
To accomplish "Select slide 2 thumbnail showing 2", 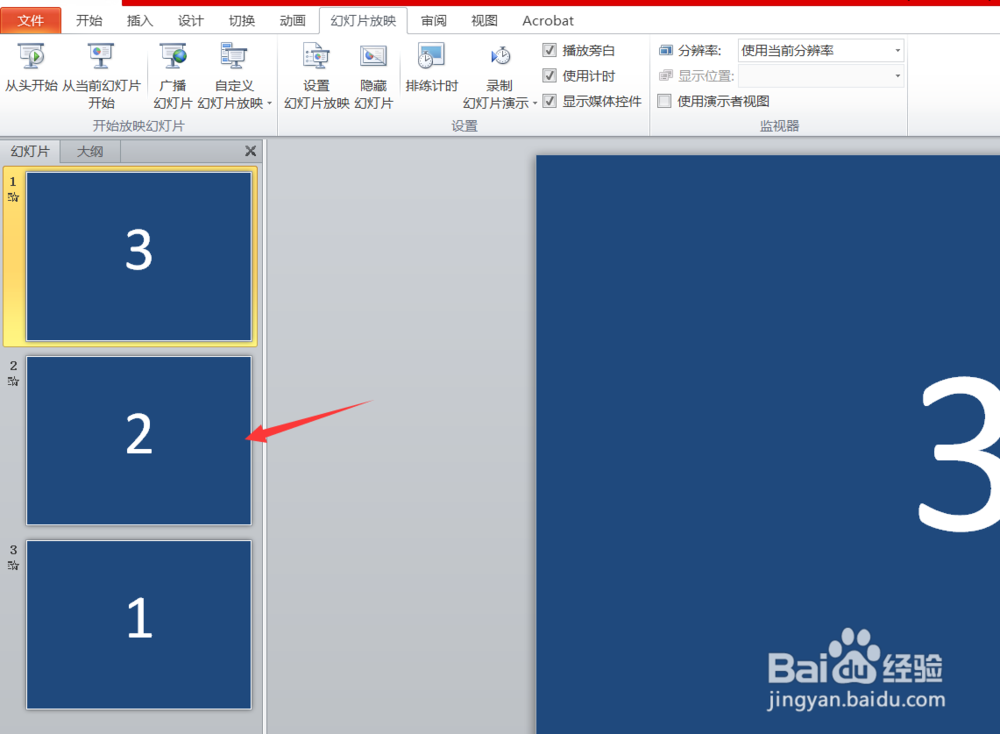I will 139,441.
